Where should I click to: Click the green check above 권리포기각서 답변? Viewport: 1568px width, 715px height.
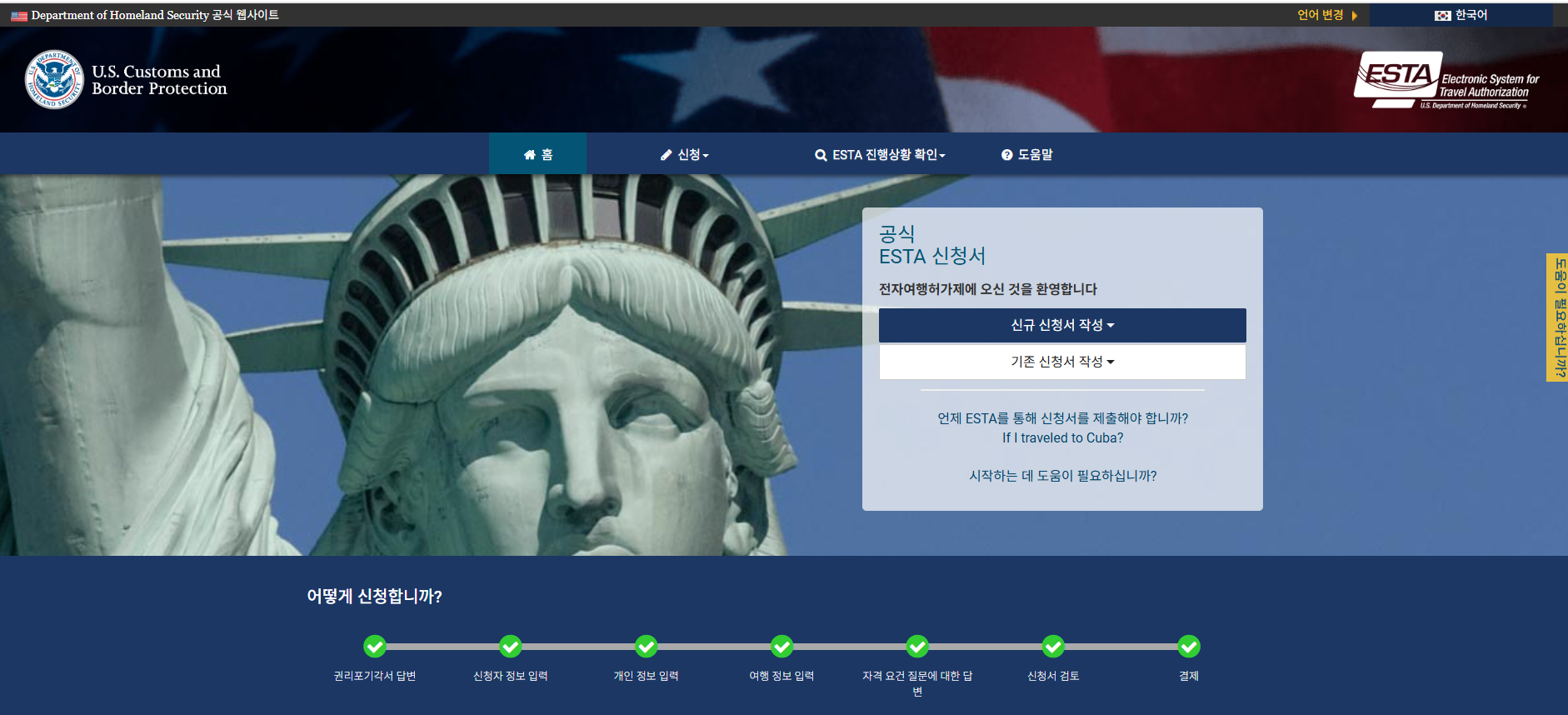pos(375,647)
